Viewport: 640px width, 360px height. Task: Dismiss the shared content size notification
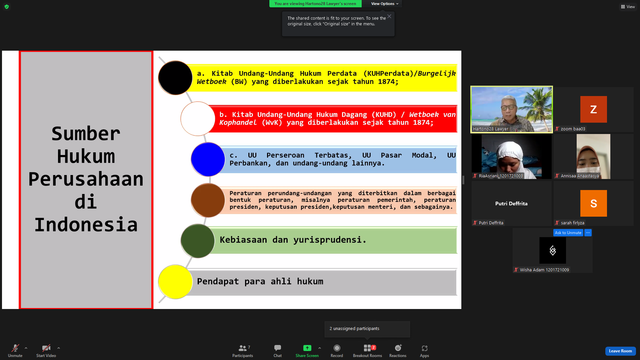pos(389,16)
